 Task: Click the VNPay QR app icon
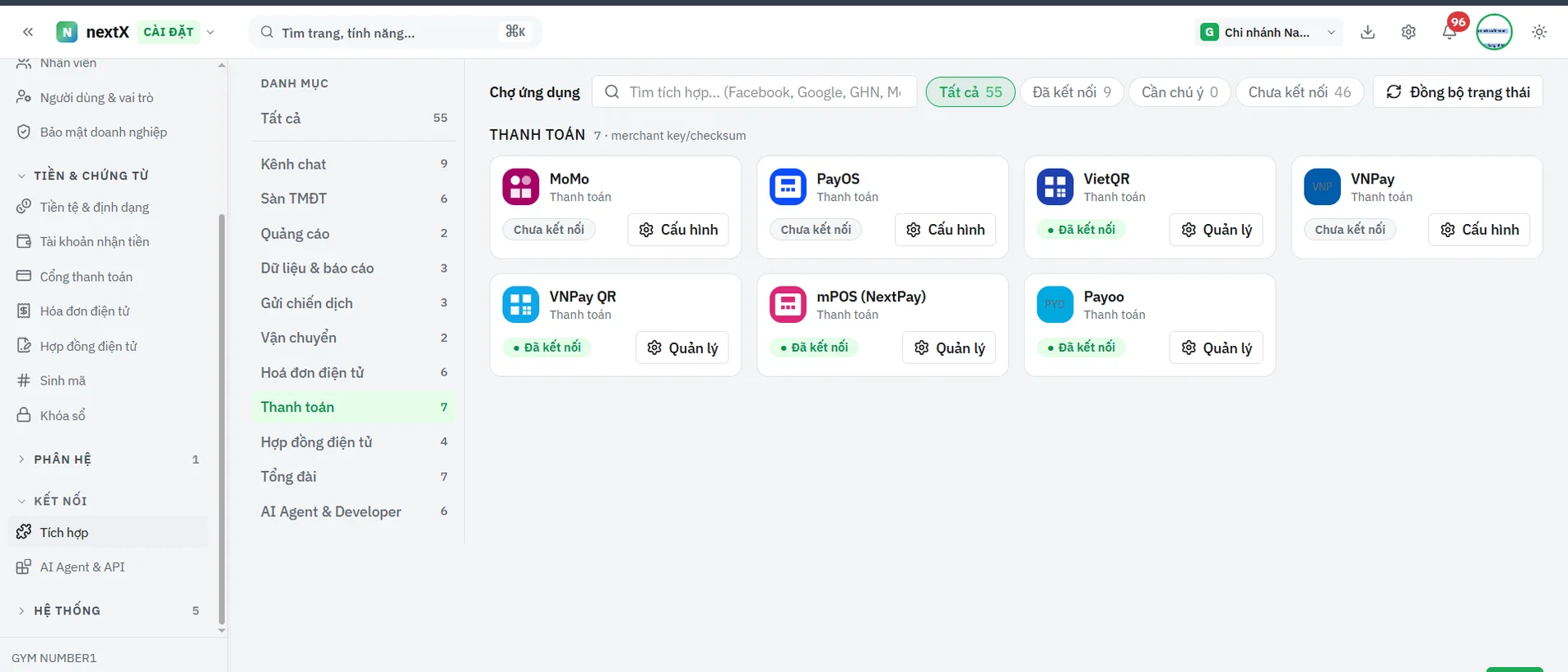coord(521,305)
